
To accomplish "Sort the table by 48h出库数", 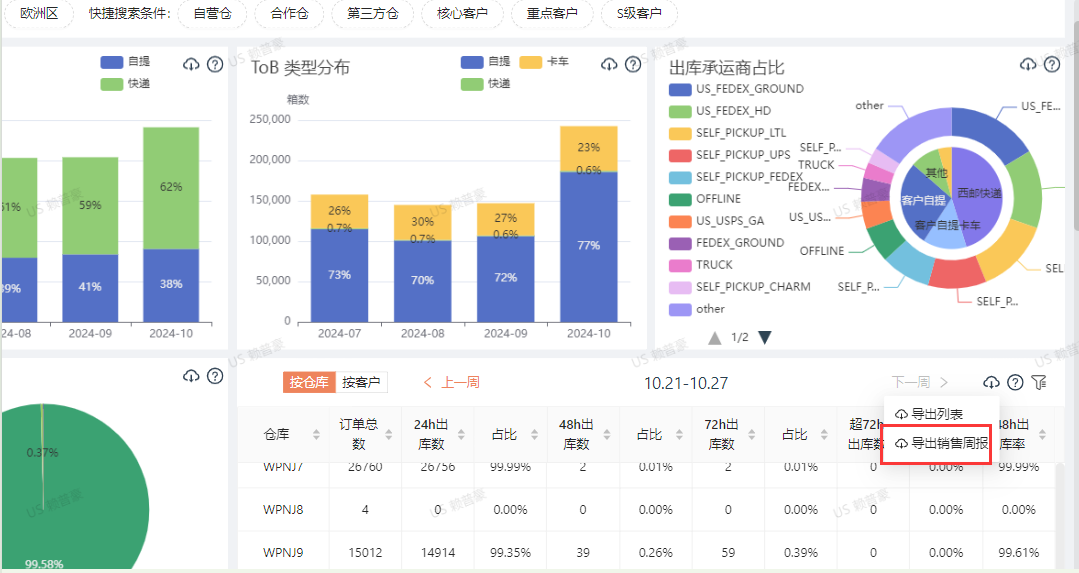I will coord(607,435).
